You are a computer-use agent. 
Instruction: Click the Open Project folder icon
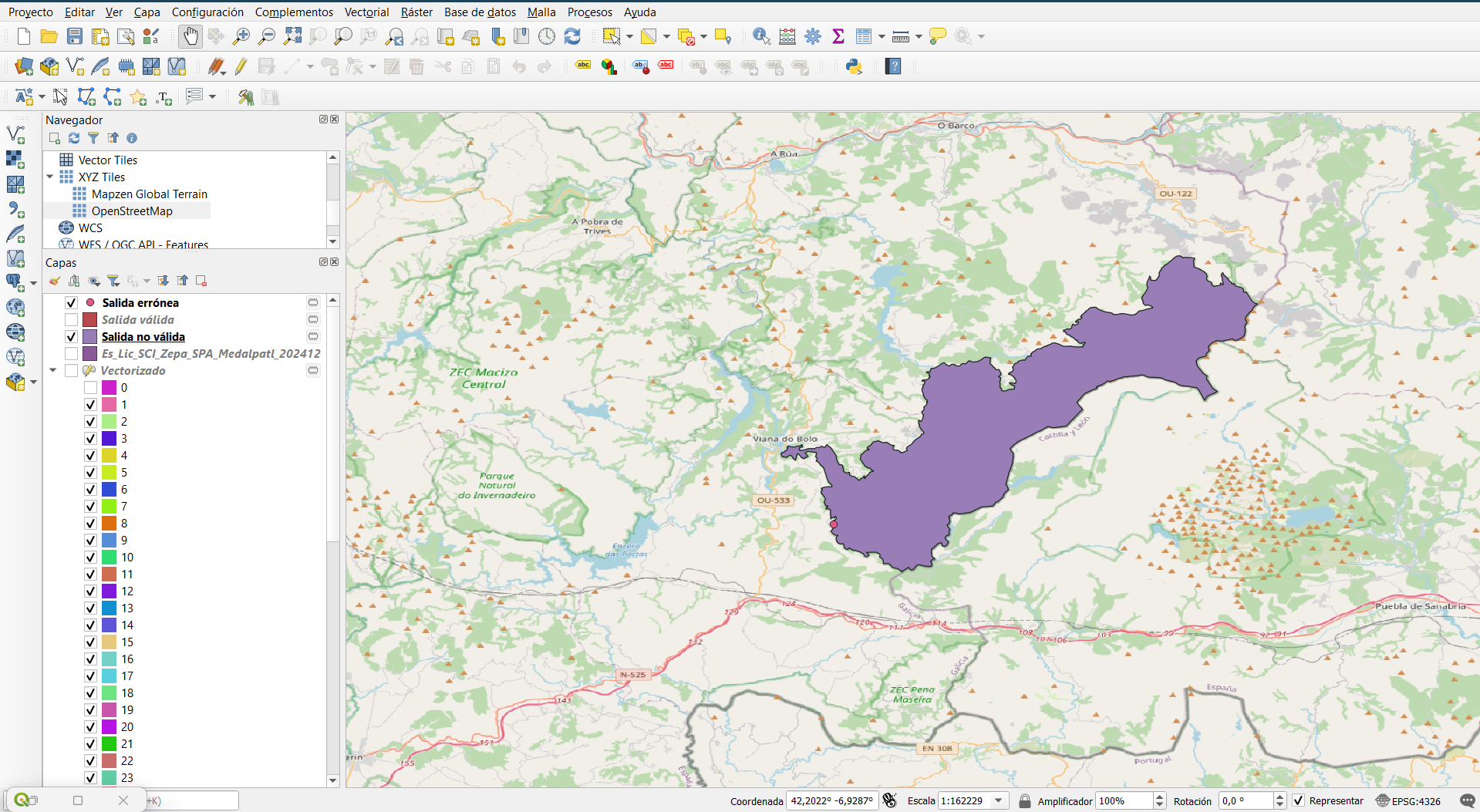pyautogui.click(x=49, y=36)
